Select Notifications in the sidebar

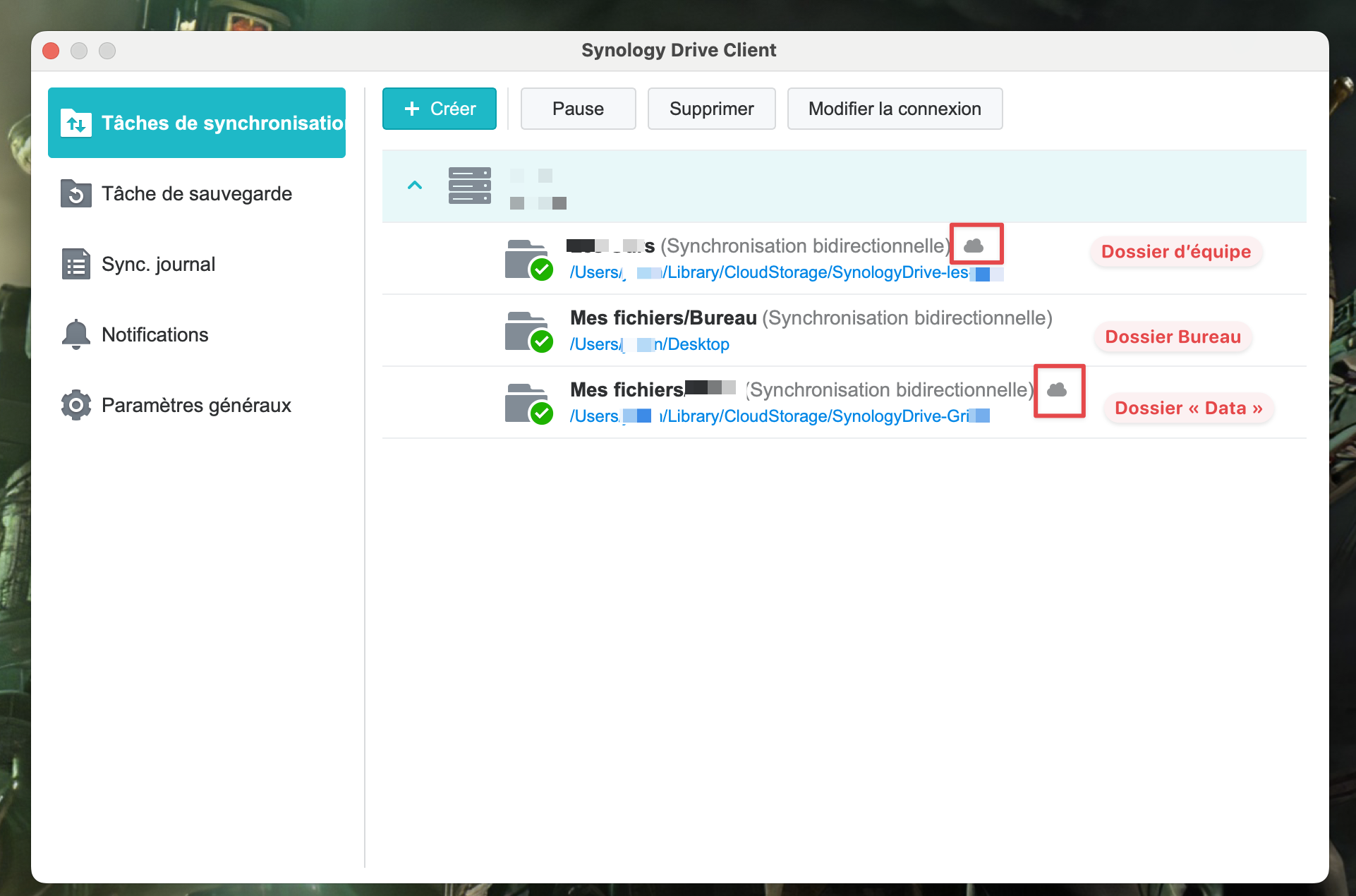click(155, 334)
